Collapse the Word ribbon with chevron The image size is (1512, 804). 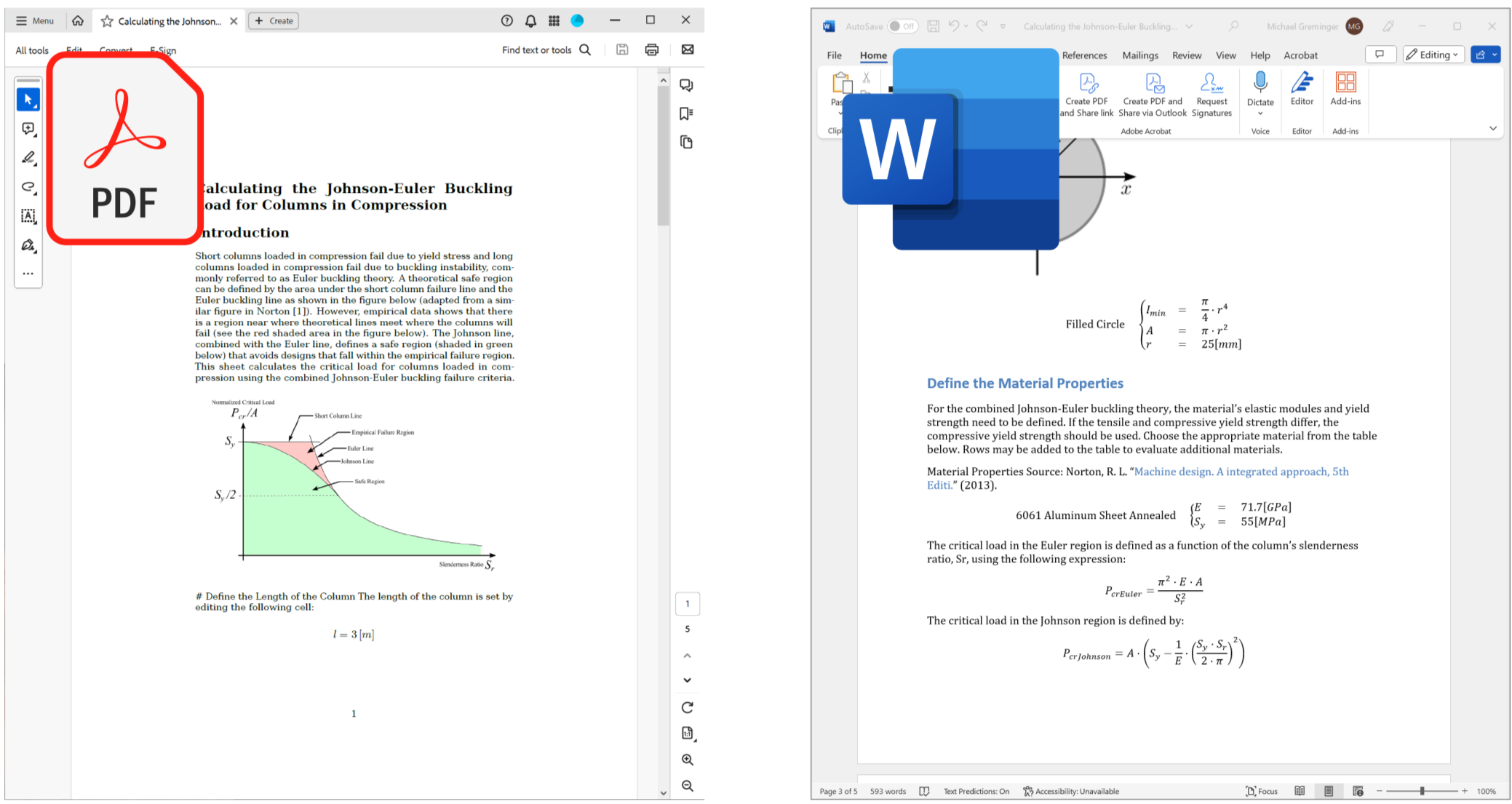[x=1492, y=128]
